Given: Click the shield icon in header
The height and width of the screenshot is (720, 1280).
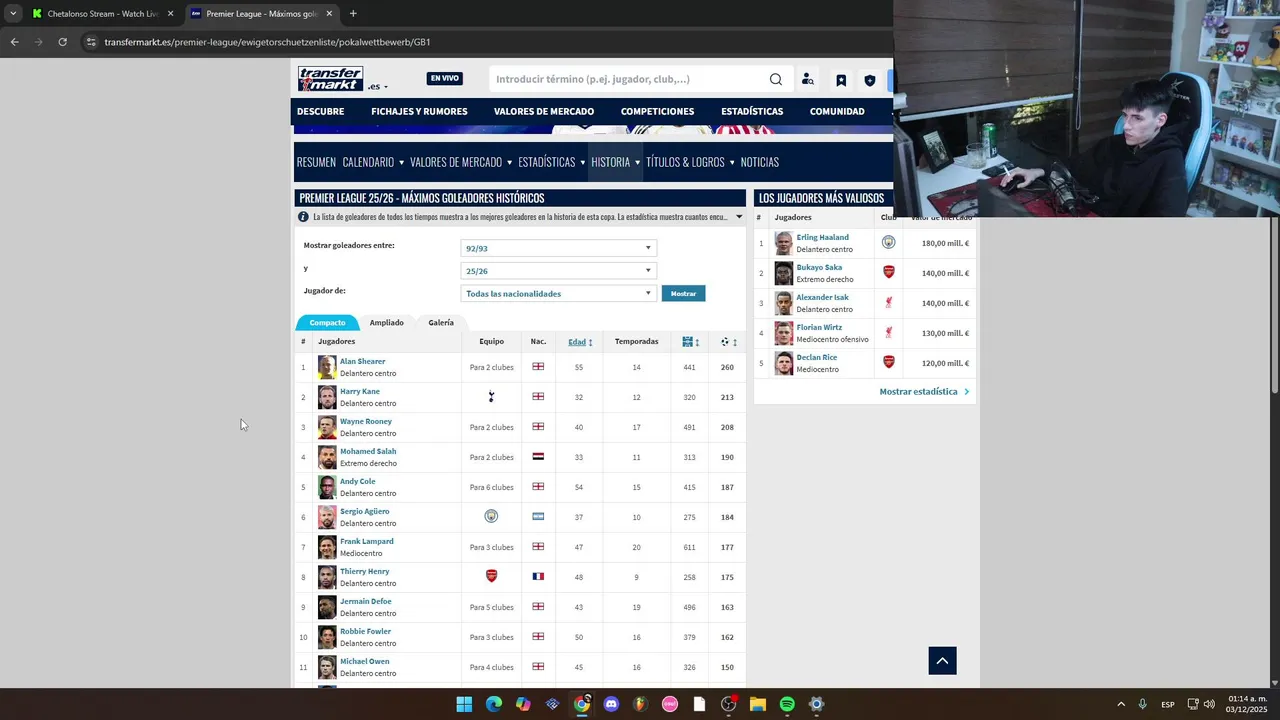Looking at the screenshot, I should (x=870, y=80).
